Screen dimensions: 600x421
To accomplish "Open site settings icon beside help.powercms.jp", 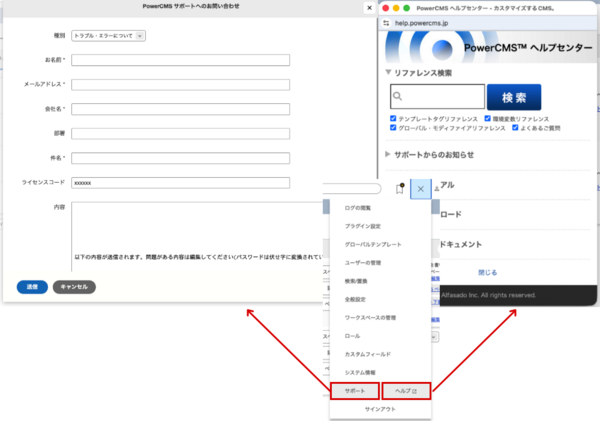I will coord(386,23).
